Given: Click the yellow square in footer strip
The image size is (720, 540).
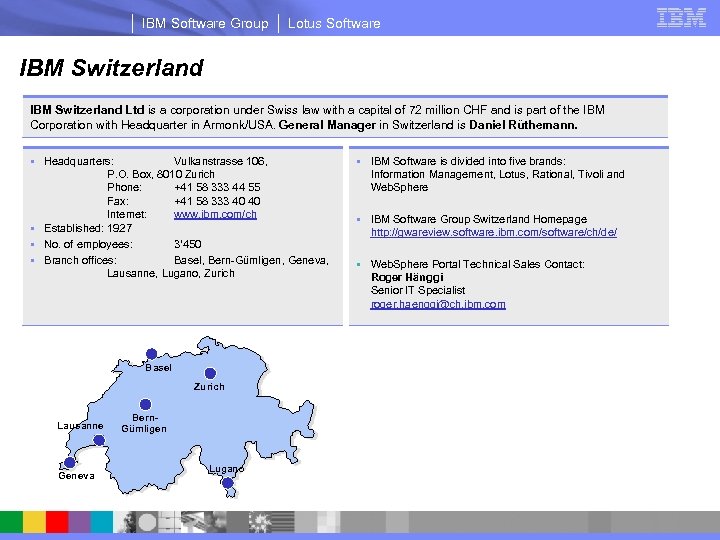Looking at the screenshot, I should click(x=34, y=522).
